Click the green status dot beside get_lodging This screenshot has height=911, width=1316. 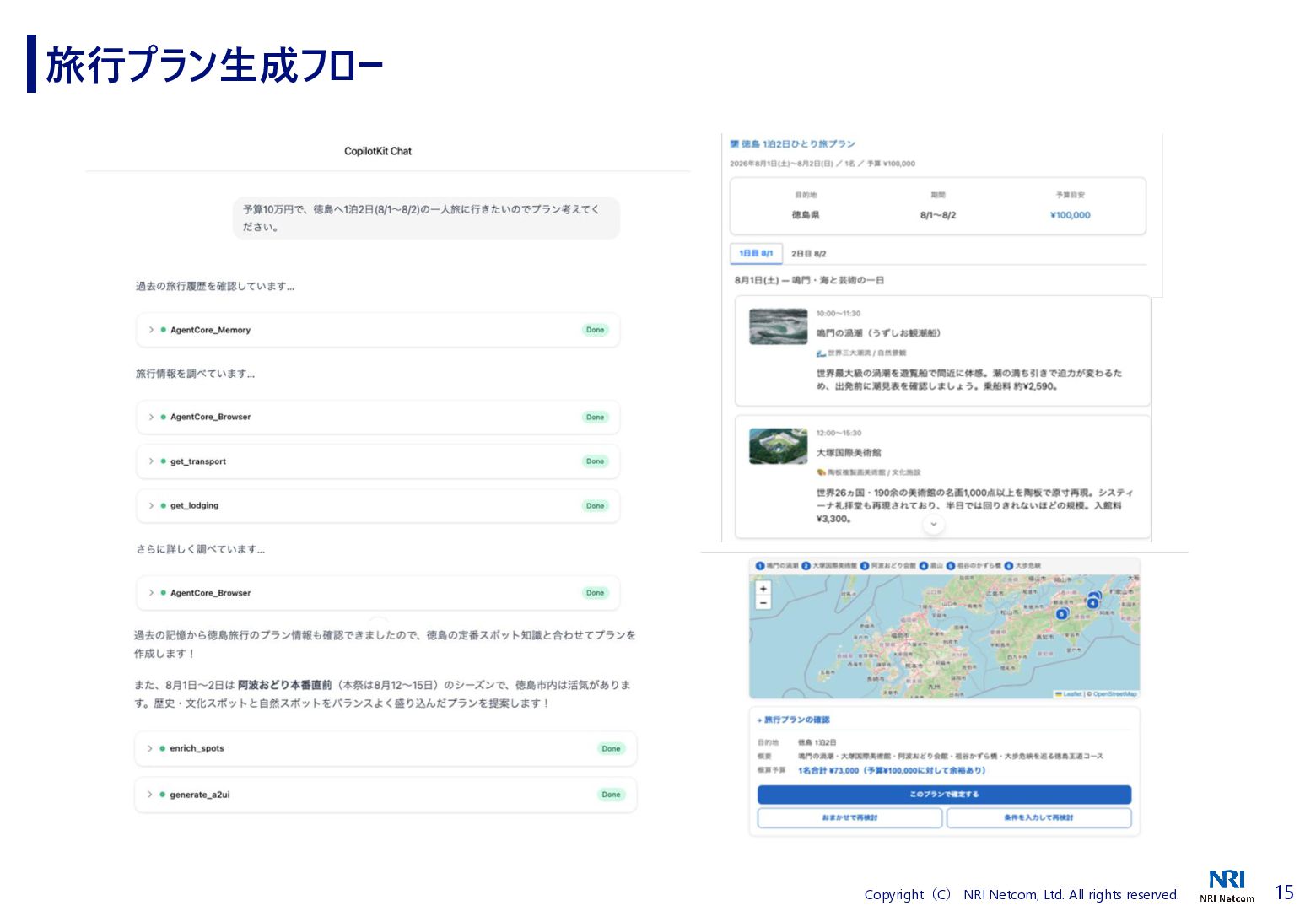(163, 505)
